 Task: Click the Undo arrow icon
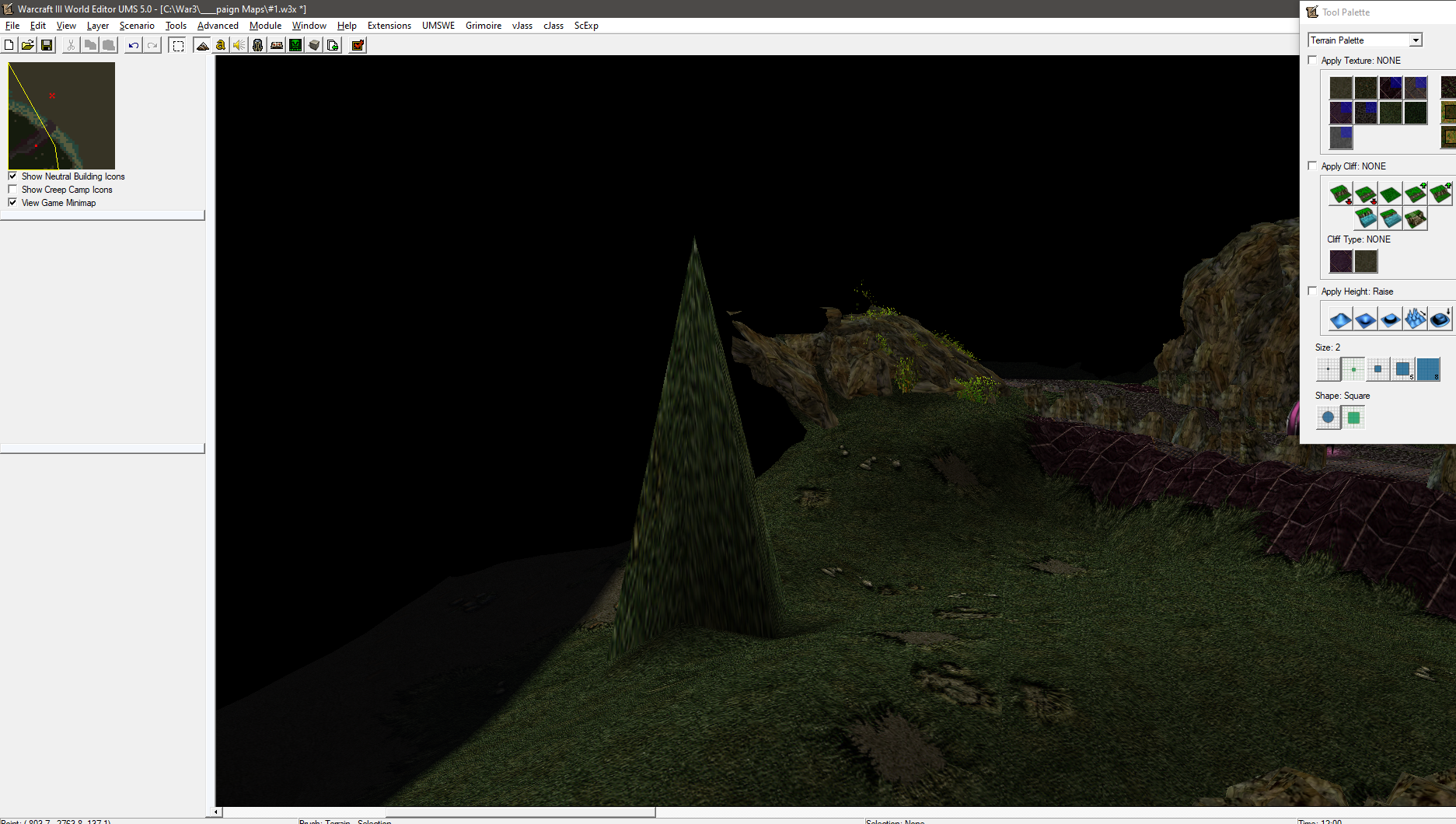tap(134, 45)
